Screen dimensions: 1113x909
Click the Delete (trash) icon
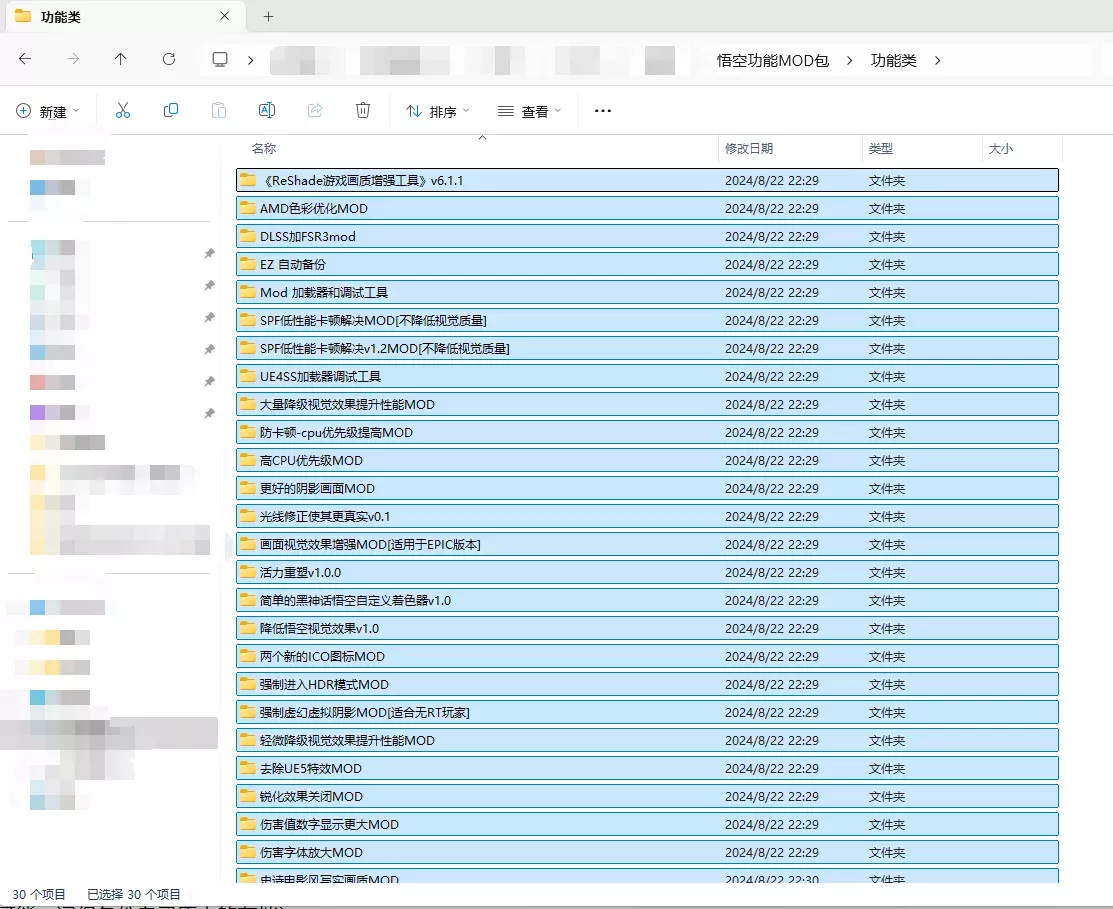[362, 110]
